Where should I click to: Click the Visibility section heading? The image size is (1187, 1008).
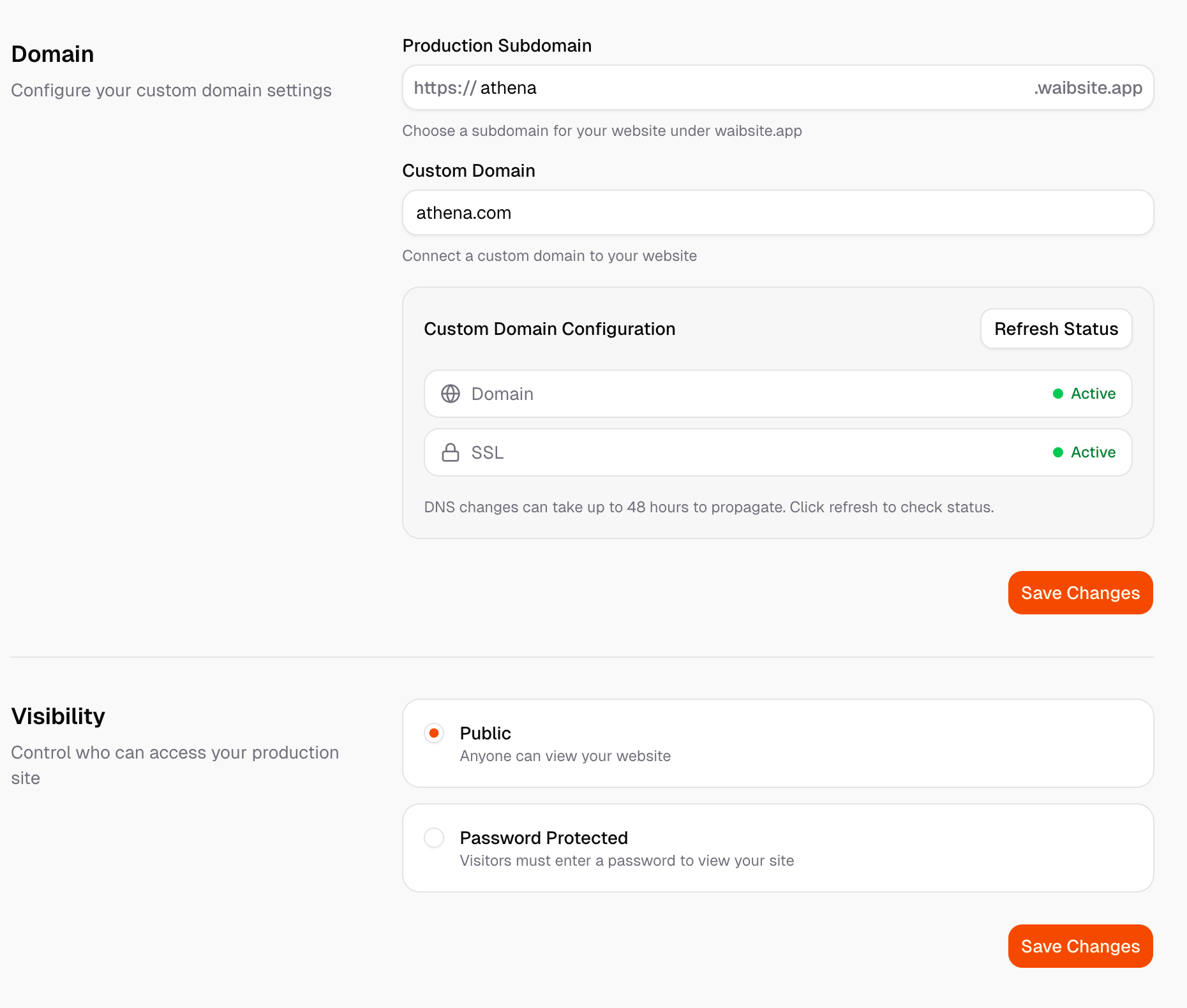point(58,716)
